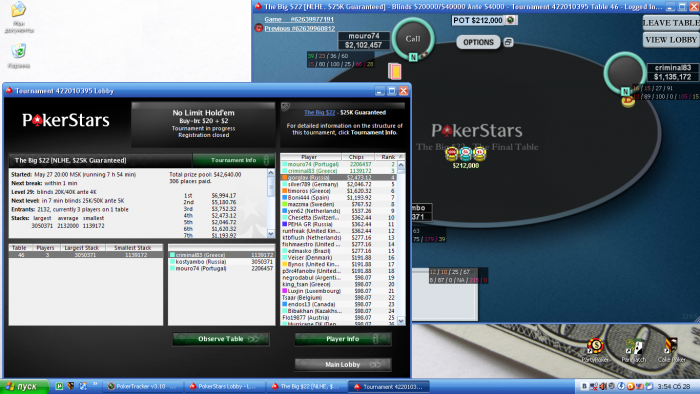700x394 pixels.
Task: Switch to the PokerStars Lobby taskbar window
Action: tap(225, 386)
